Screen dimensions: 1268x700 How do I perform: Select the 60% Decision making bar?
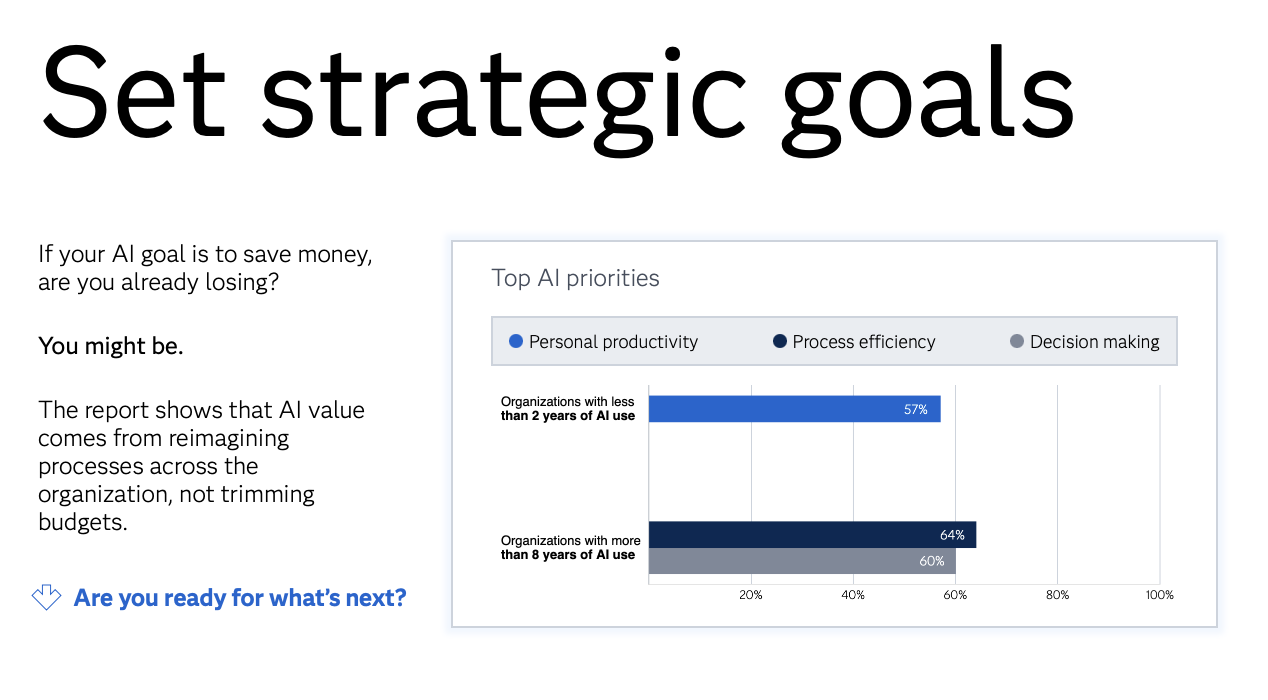click(802, 561)
